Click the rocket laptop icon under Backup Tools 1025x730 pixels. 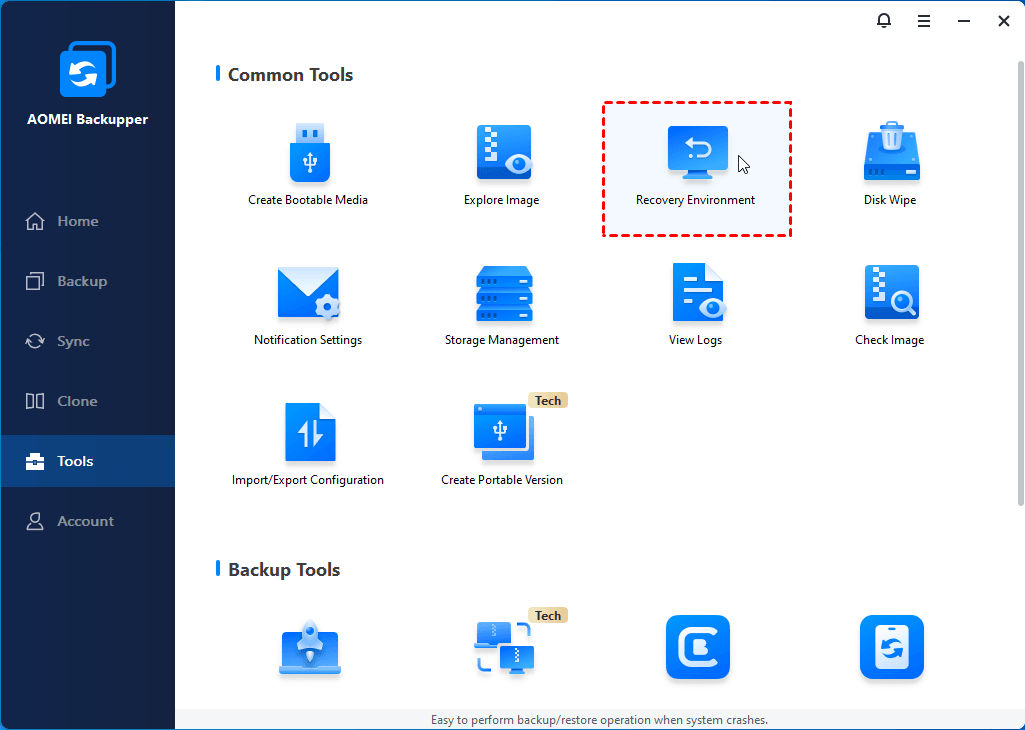(309, 648)
